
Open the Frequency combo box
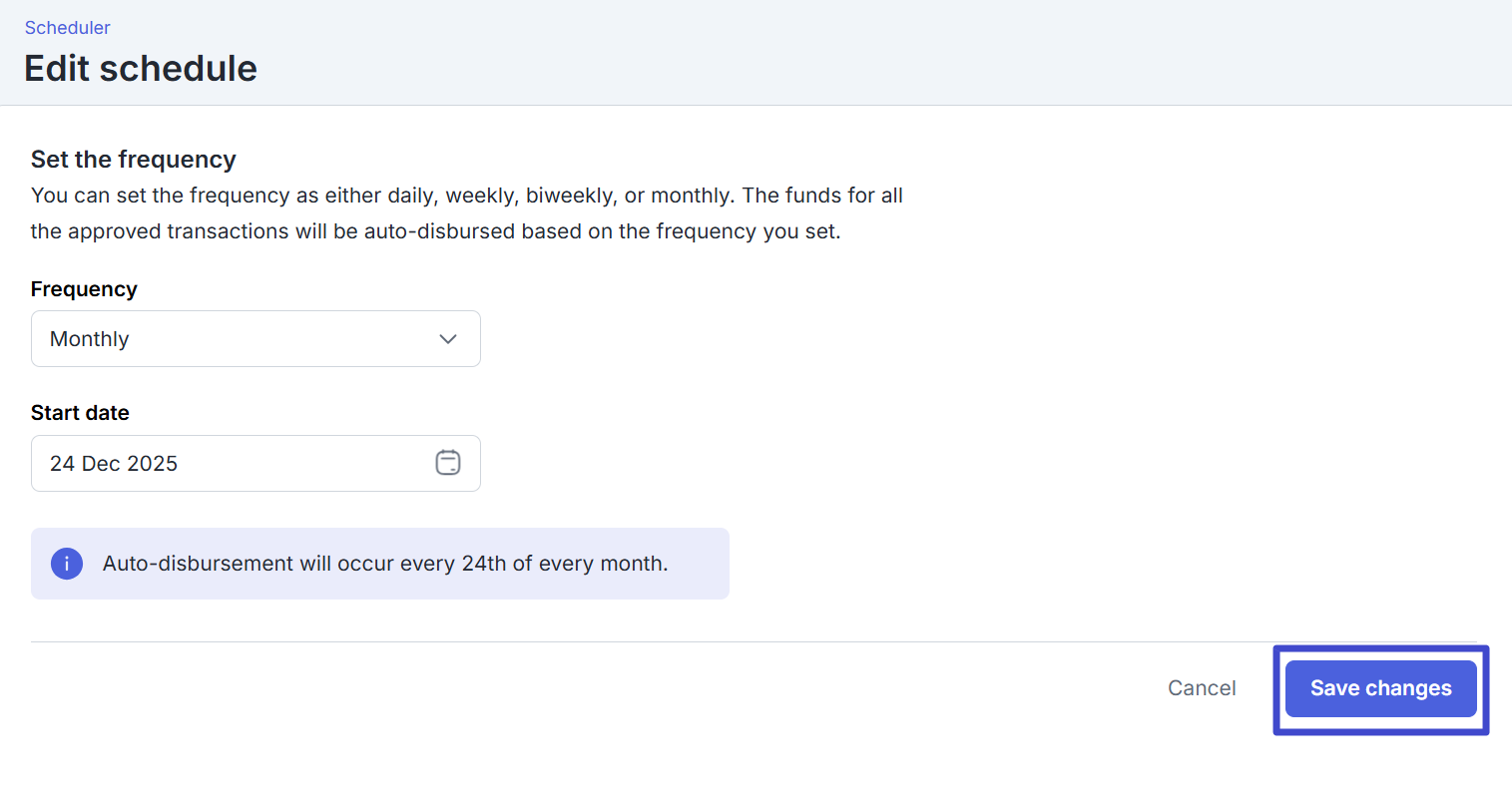pyautogui.click(x=255, y=339)
